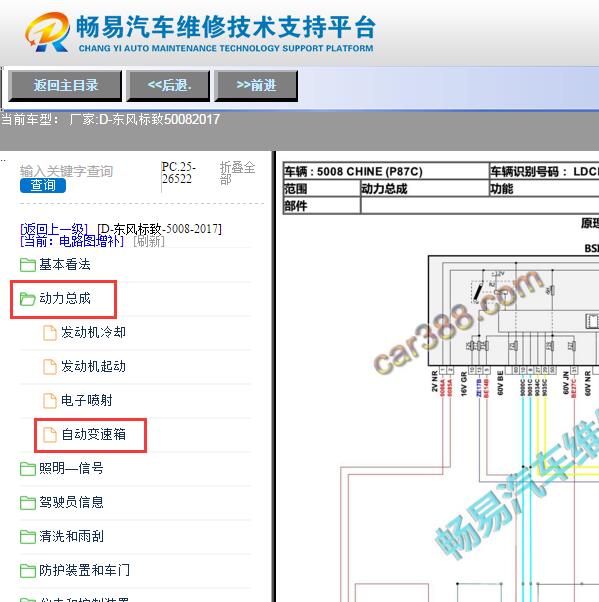This screenshot has width=599, height=602.
Task: Select the 自动变速箱 entry
Action: (93, 435)
